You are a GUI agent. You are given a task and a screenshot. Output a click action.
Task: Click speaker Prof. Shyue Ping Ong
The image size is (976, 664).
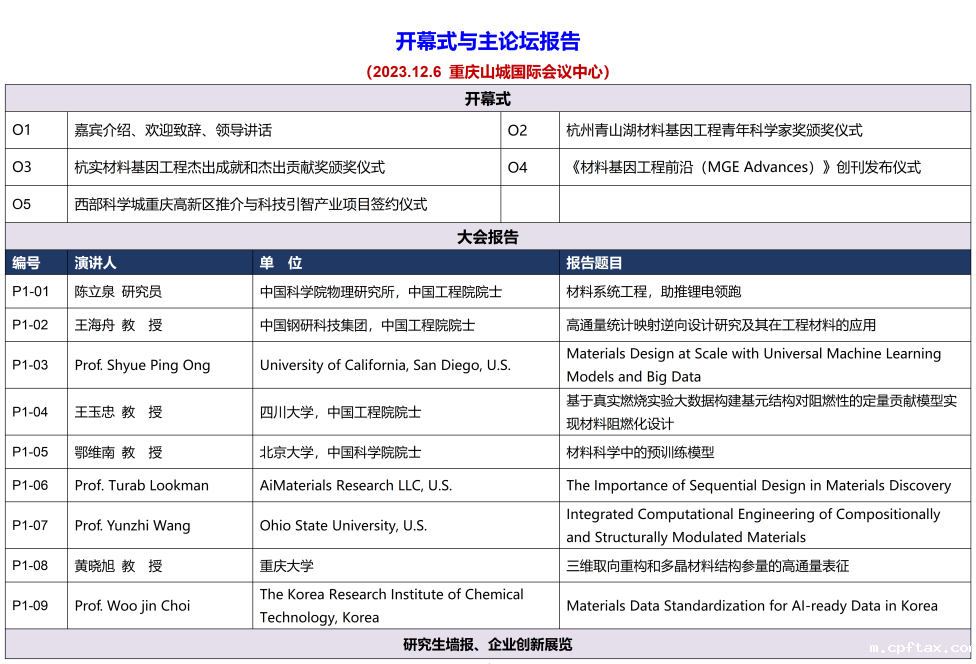142,365
